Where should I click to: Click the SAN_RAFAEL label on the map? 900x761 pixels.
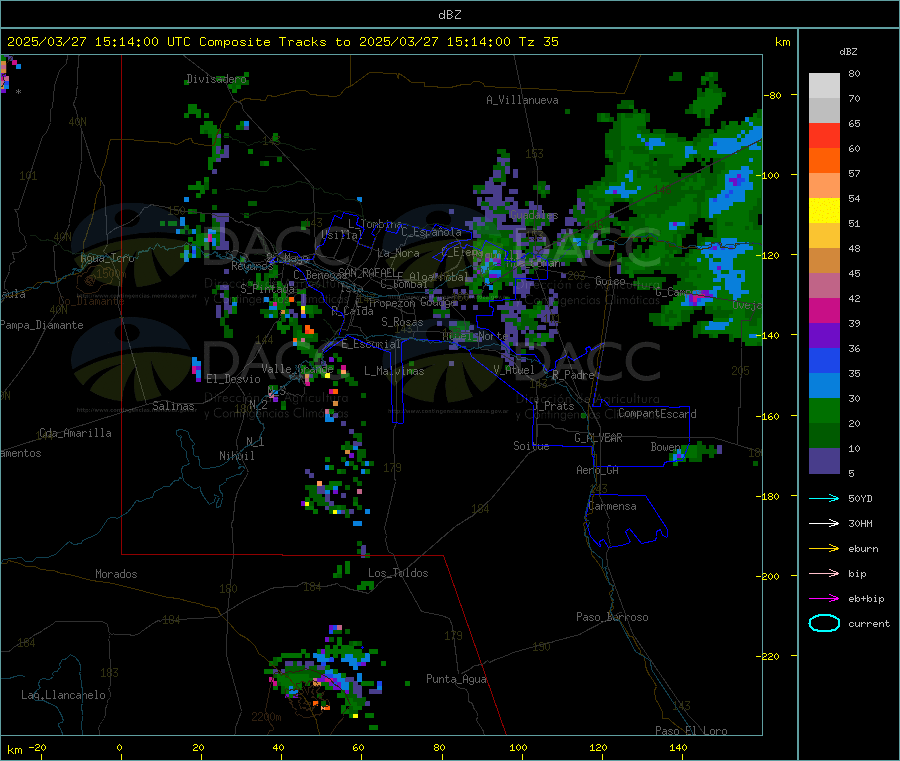tap(367, 272)
